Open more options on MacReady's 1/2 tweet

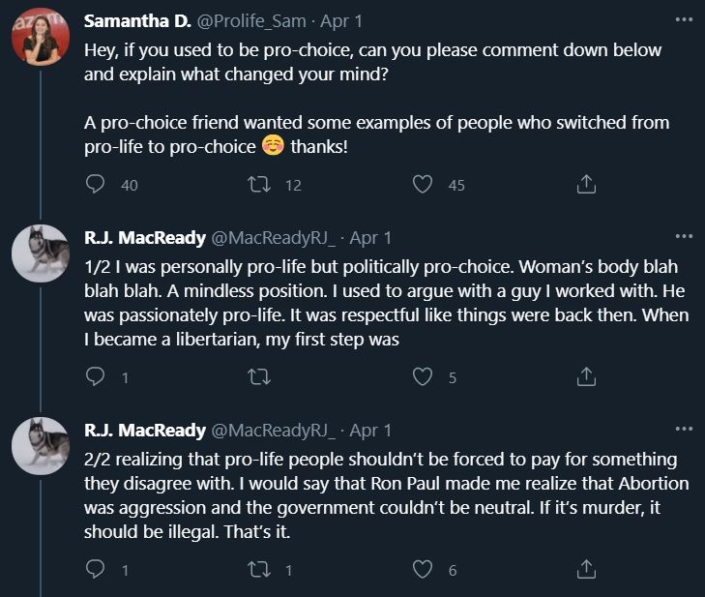(x=683, y=236)
